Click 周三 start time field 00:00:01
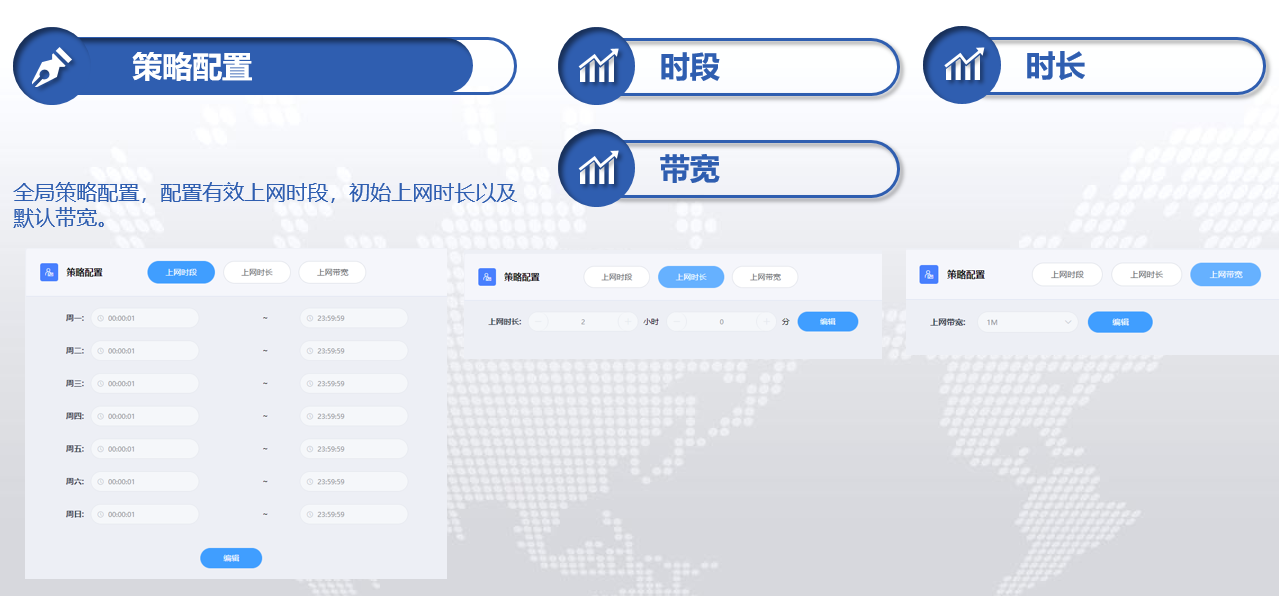Screen dimensions: 1279x596 [145, 384]
